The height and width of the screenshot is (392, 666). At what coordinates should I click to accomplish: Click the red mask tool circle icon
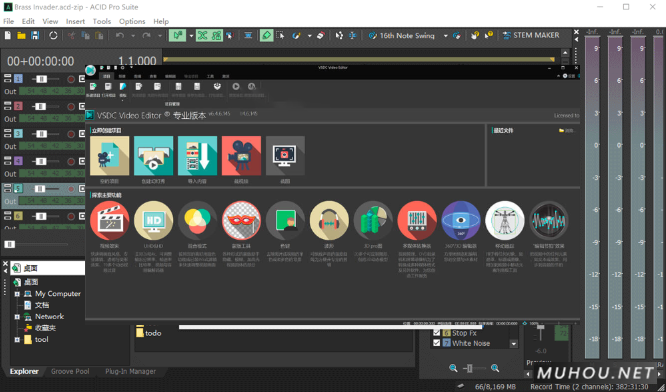(x=241, y=220)
